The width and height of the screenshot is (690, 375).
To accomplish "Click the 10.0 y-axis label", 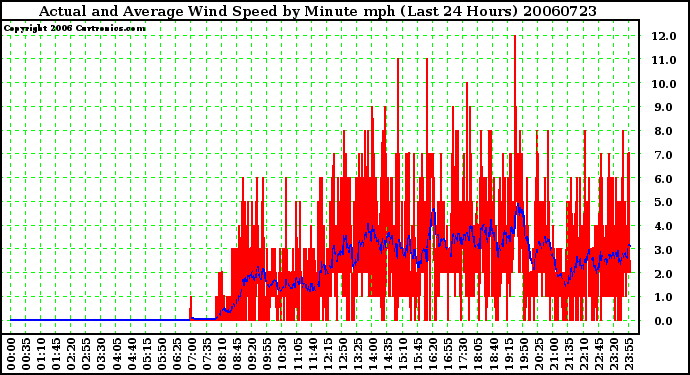I will tap(664, 84).
